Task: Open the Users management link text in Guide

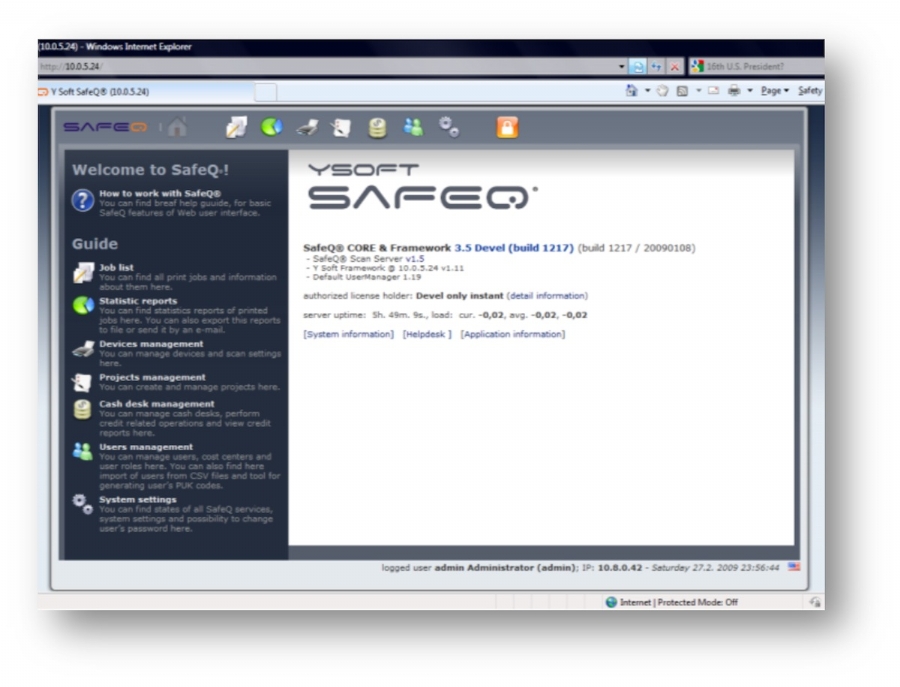Action: point(146,447)
